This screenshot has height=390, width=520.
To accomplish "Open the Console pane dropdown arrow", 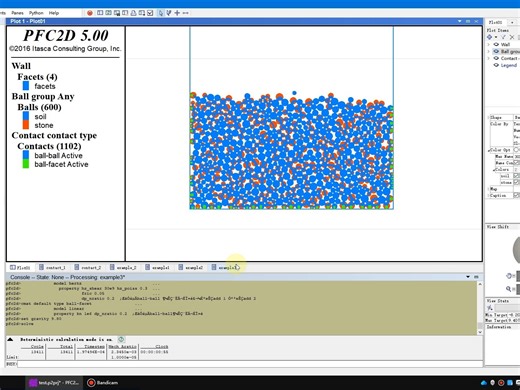I will click(x=468, y=277).
